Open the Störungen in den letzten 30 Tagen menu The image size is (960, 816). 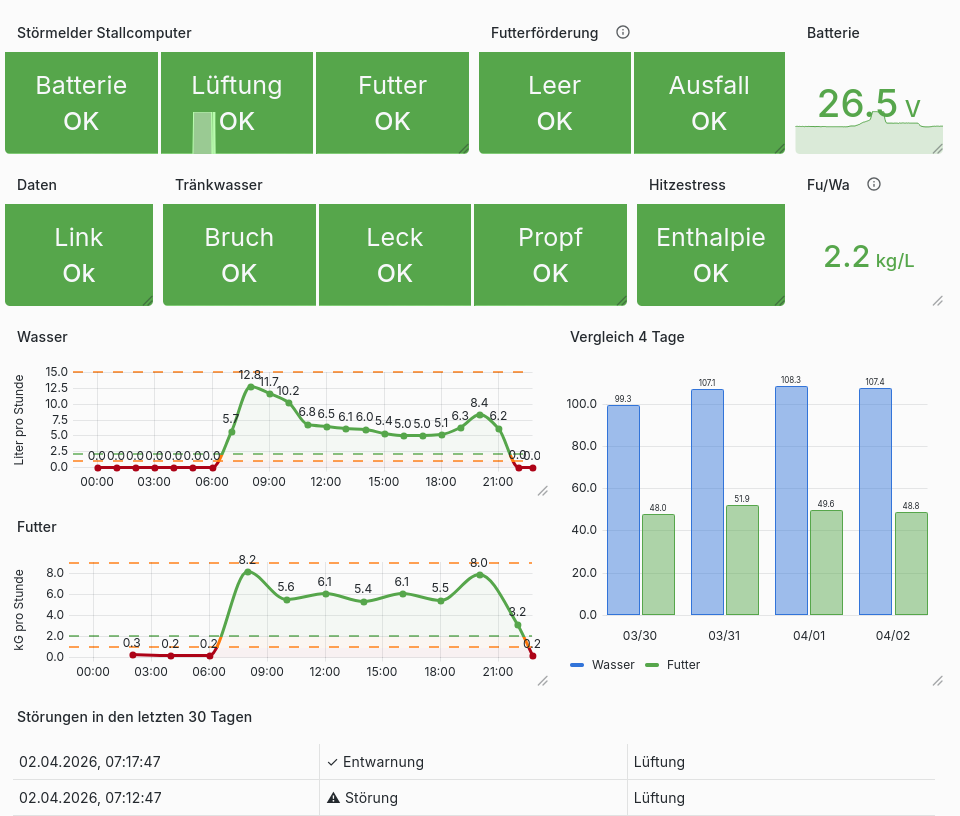coord(134,717)
